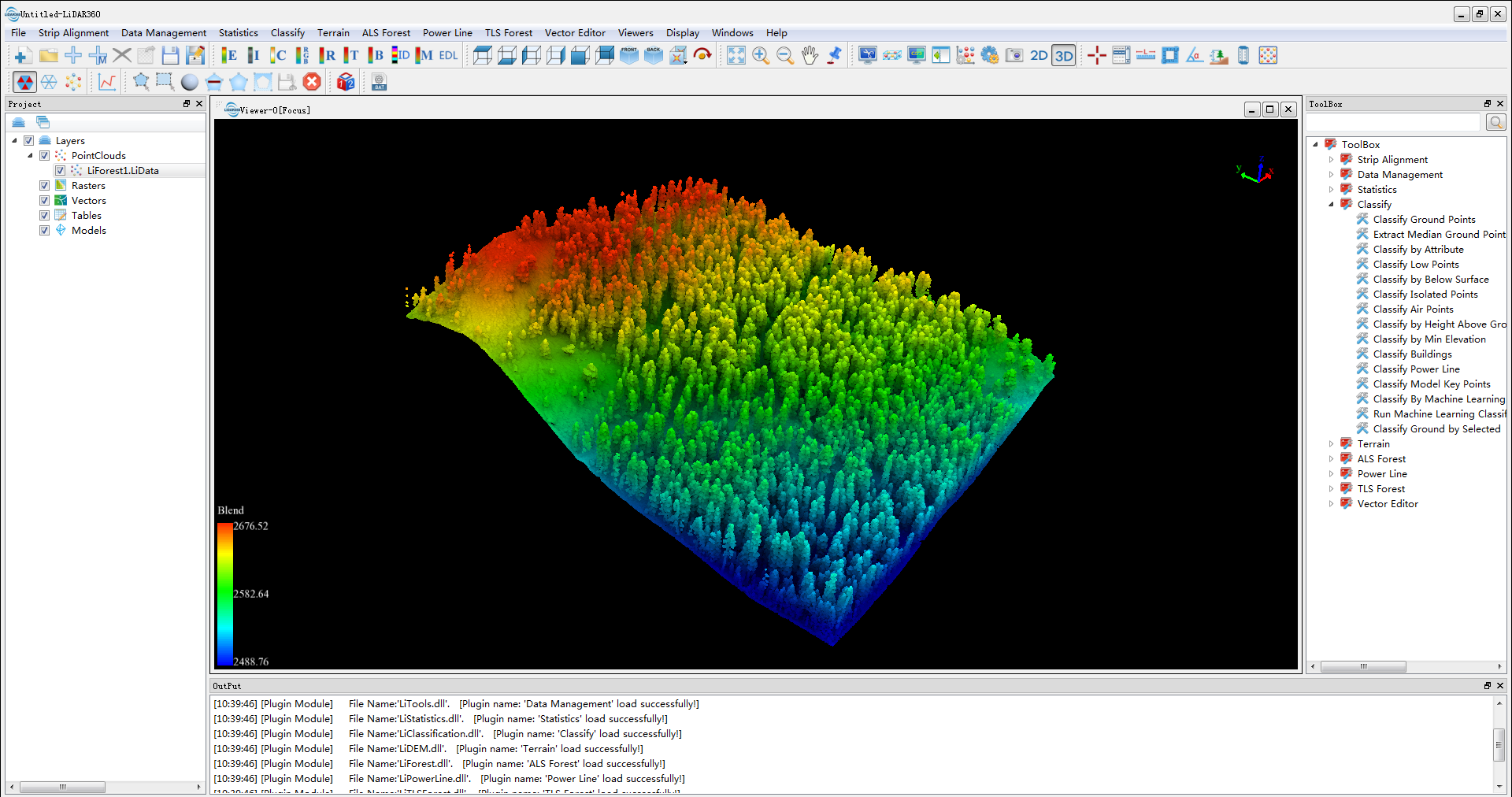Screen dimensions: 1512x797
Task: Select the Classify Buildings tool
Action: tap(1412, 354)
